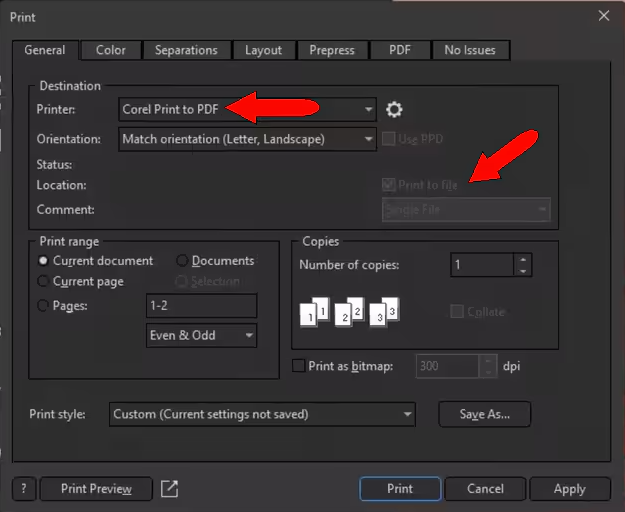Select the Selection radio button
Image resolution: width=625 pixels, height=512 pixels.
tap(181, 281)
